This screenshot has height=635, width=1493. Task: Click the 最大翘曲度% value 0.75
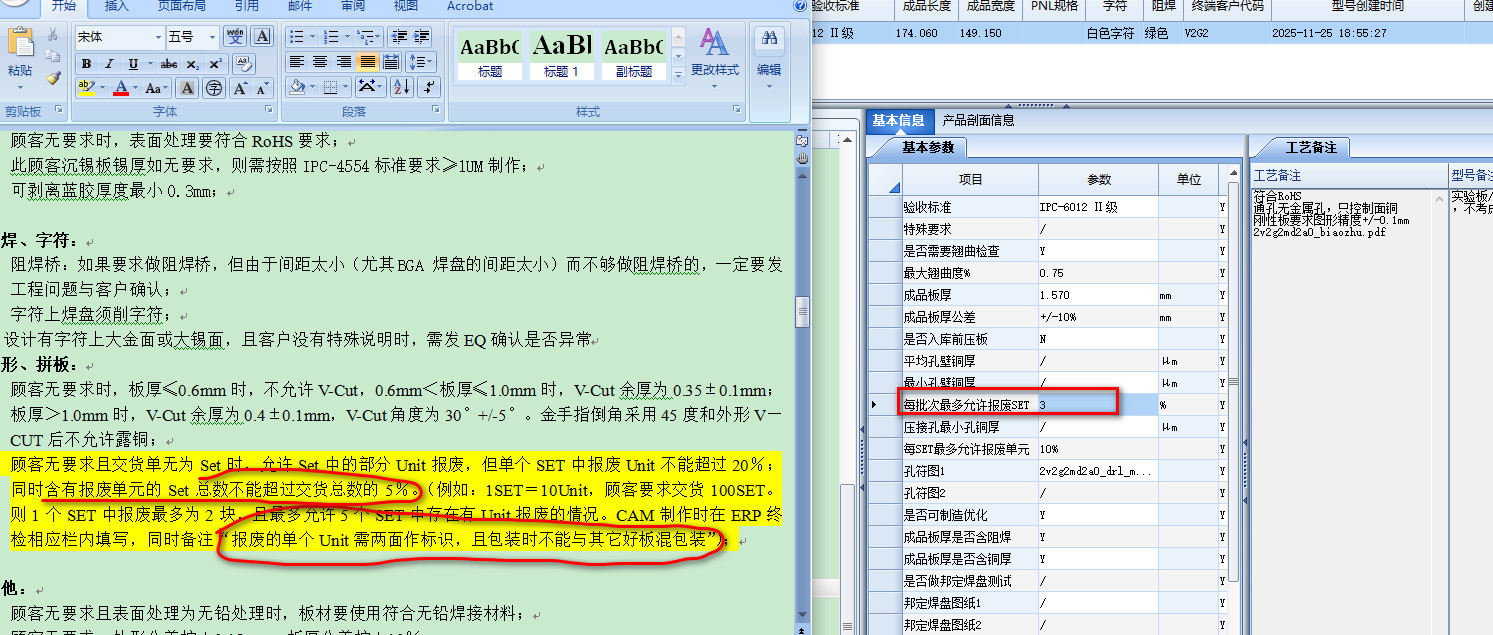click(x=1098, y=273)
